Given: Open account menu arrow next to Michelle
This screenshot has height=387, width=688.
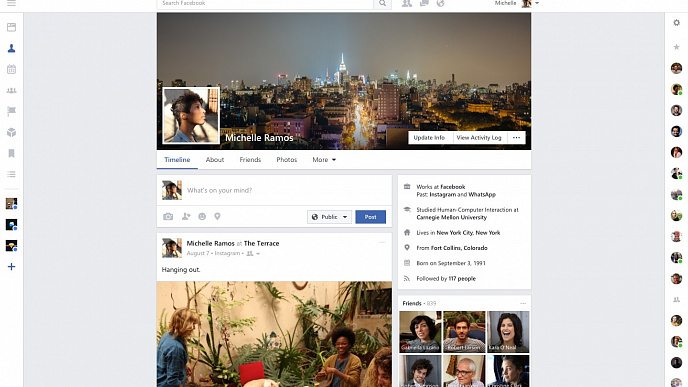Looking at the screenshot, I should [537, 4].
